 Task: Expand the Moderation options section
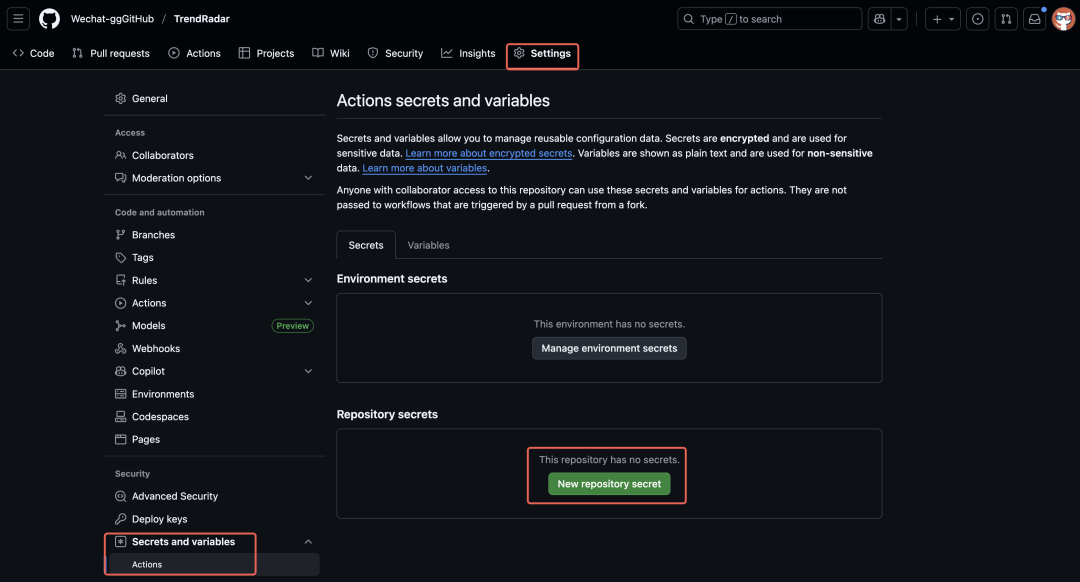coord(308,177)
